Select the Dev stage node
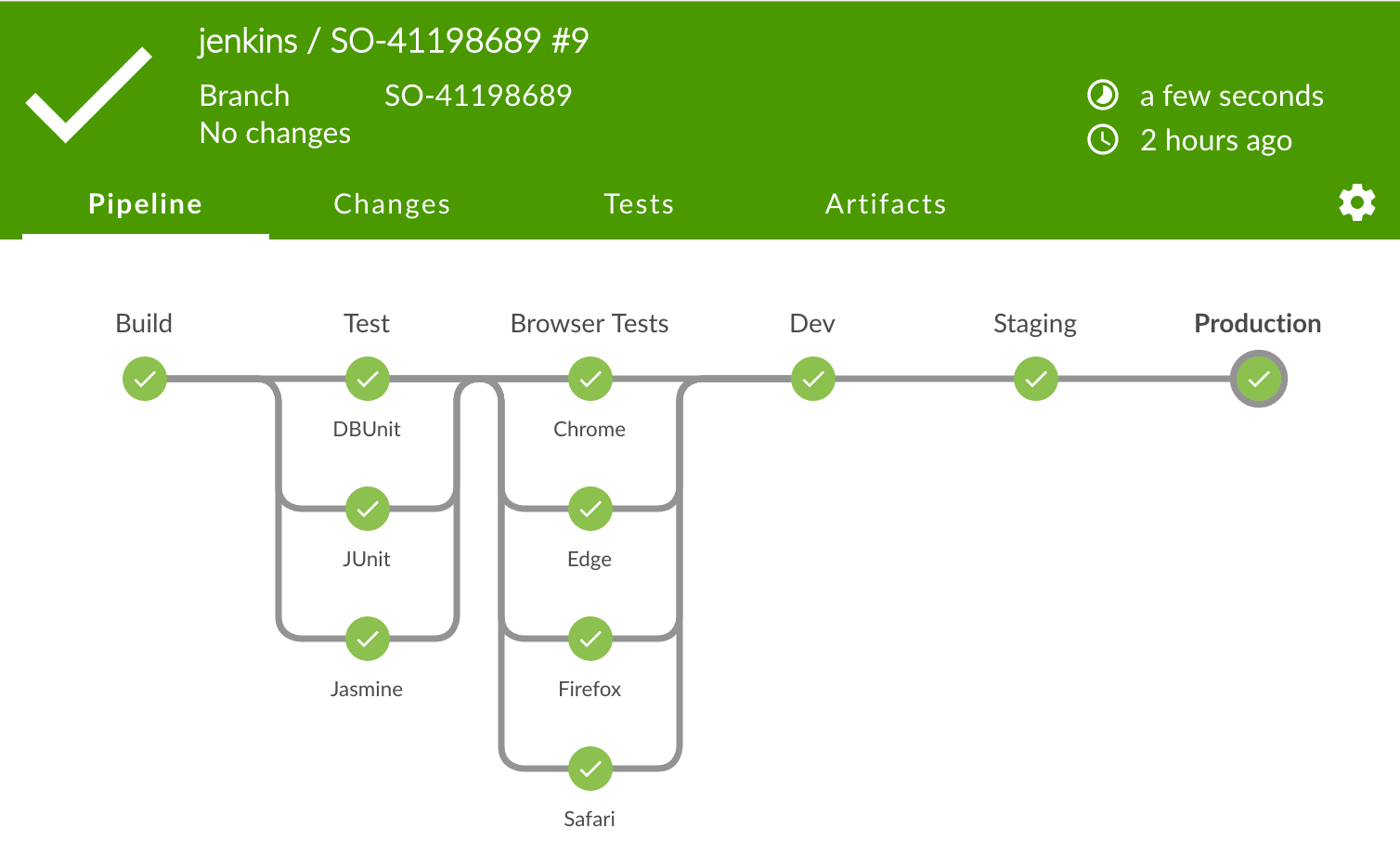The image size is (1400, 841). (x=813, y=379)
